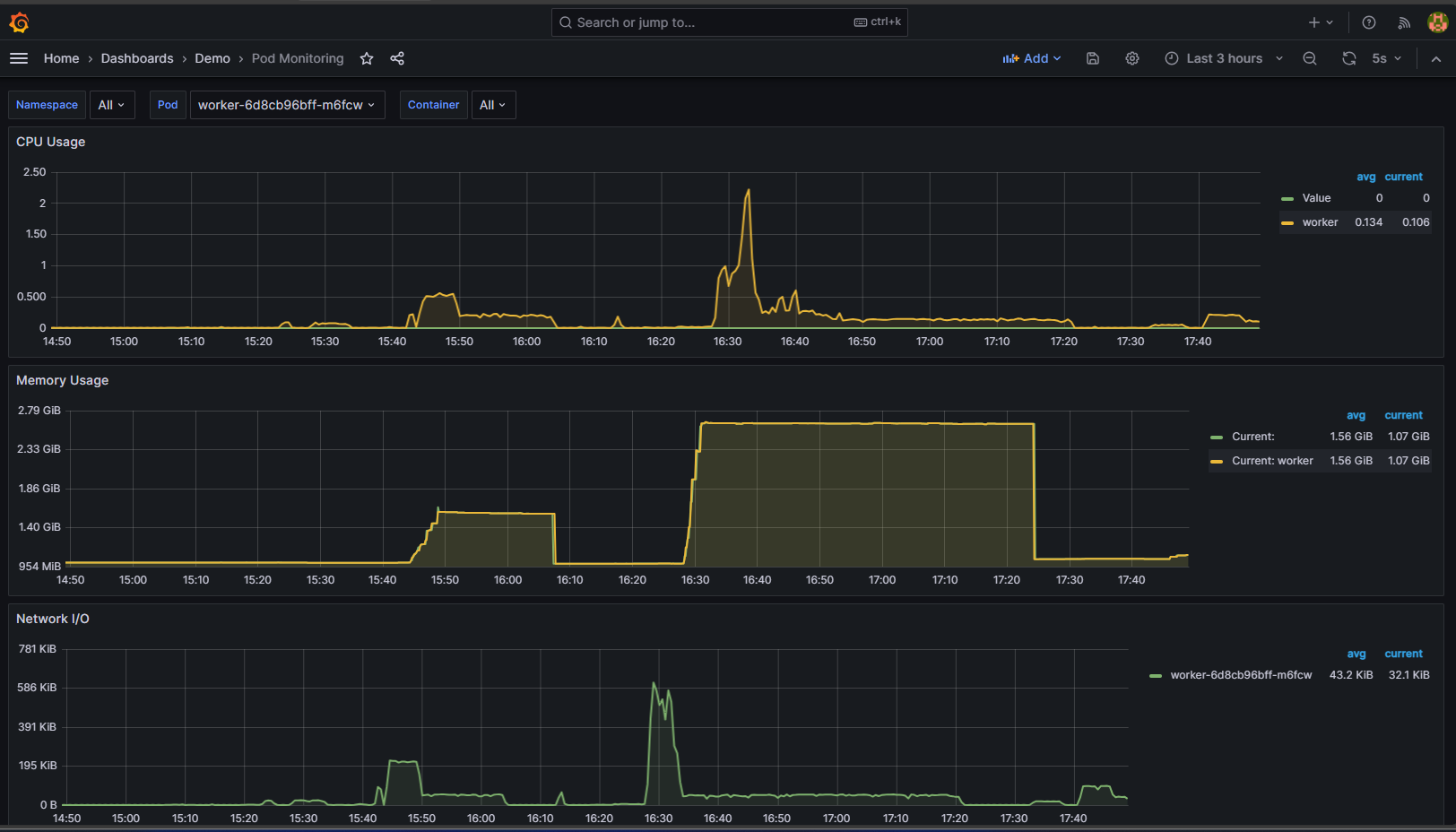Click the Grafana logo icon
Viewport: 1456px width, 832px height.
(x=19, y=22)
